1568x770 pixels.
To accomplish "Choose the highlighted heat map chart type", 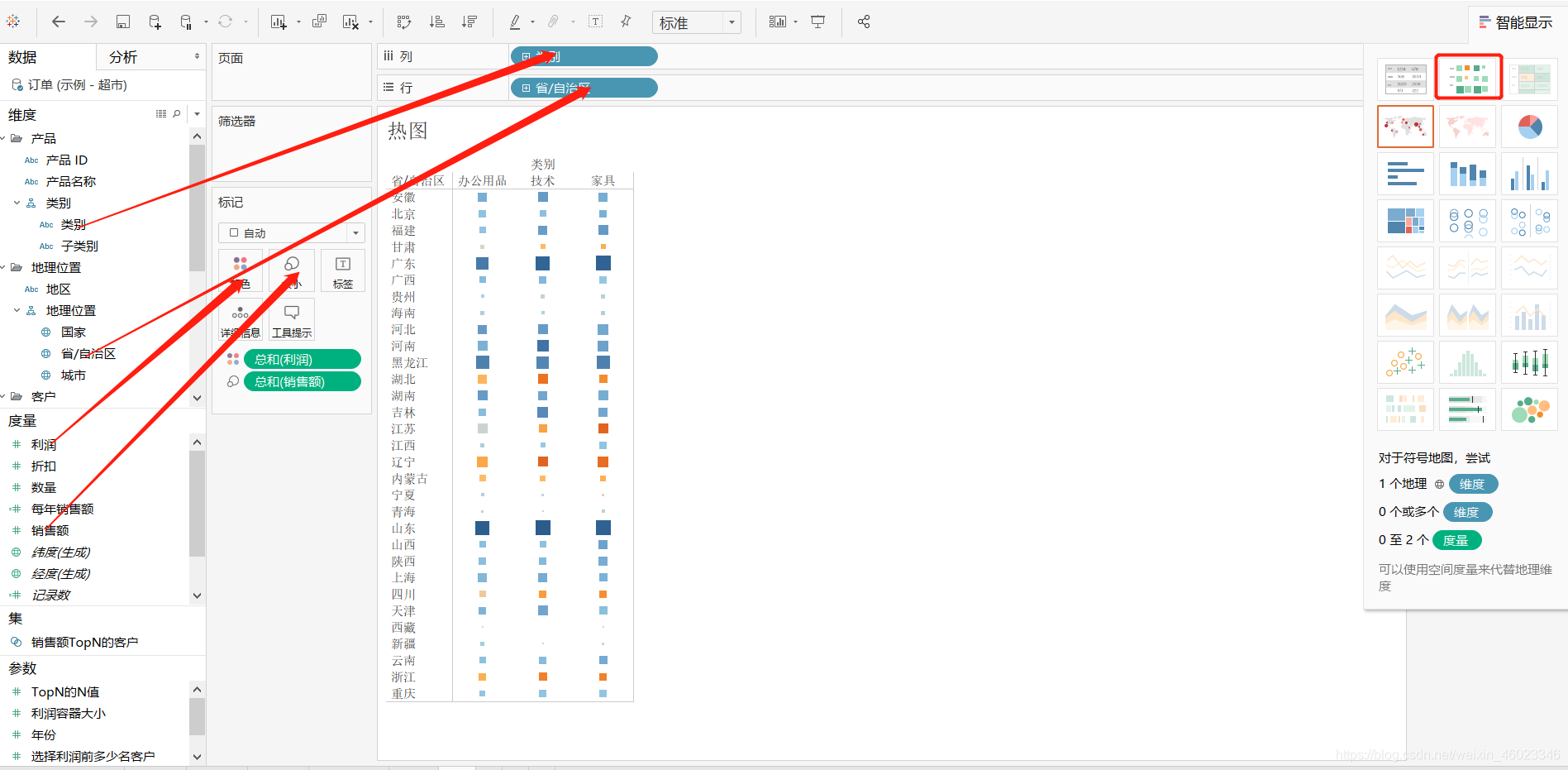I will pyautogui.click(x=1468, y=77).
